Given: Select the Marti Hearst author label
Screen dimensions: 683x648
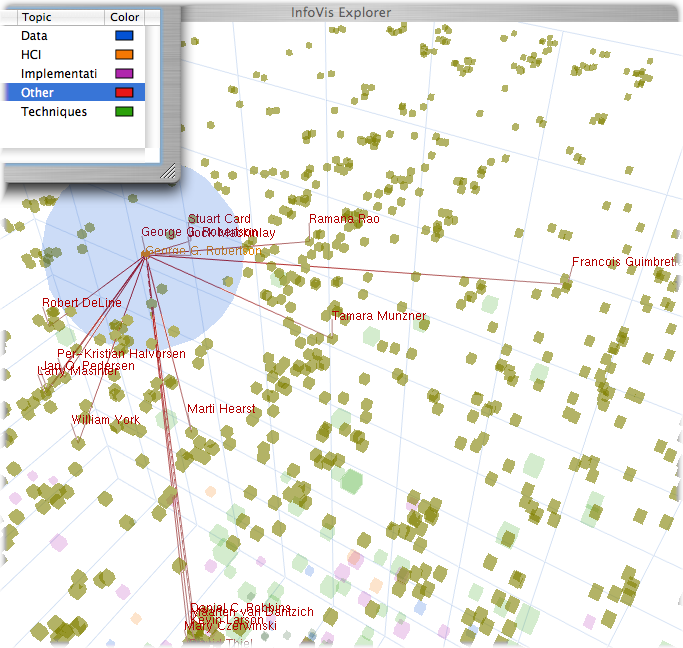Looking at the screenshot, I should pyautogui.click(x=221, y=409).
